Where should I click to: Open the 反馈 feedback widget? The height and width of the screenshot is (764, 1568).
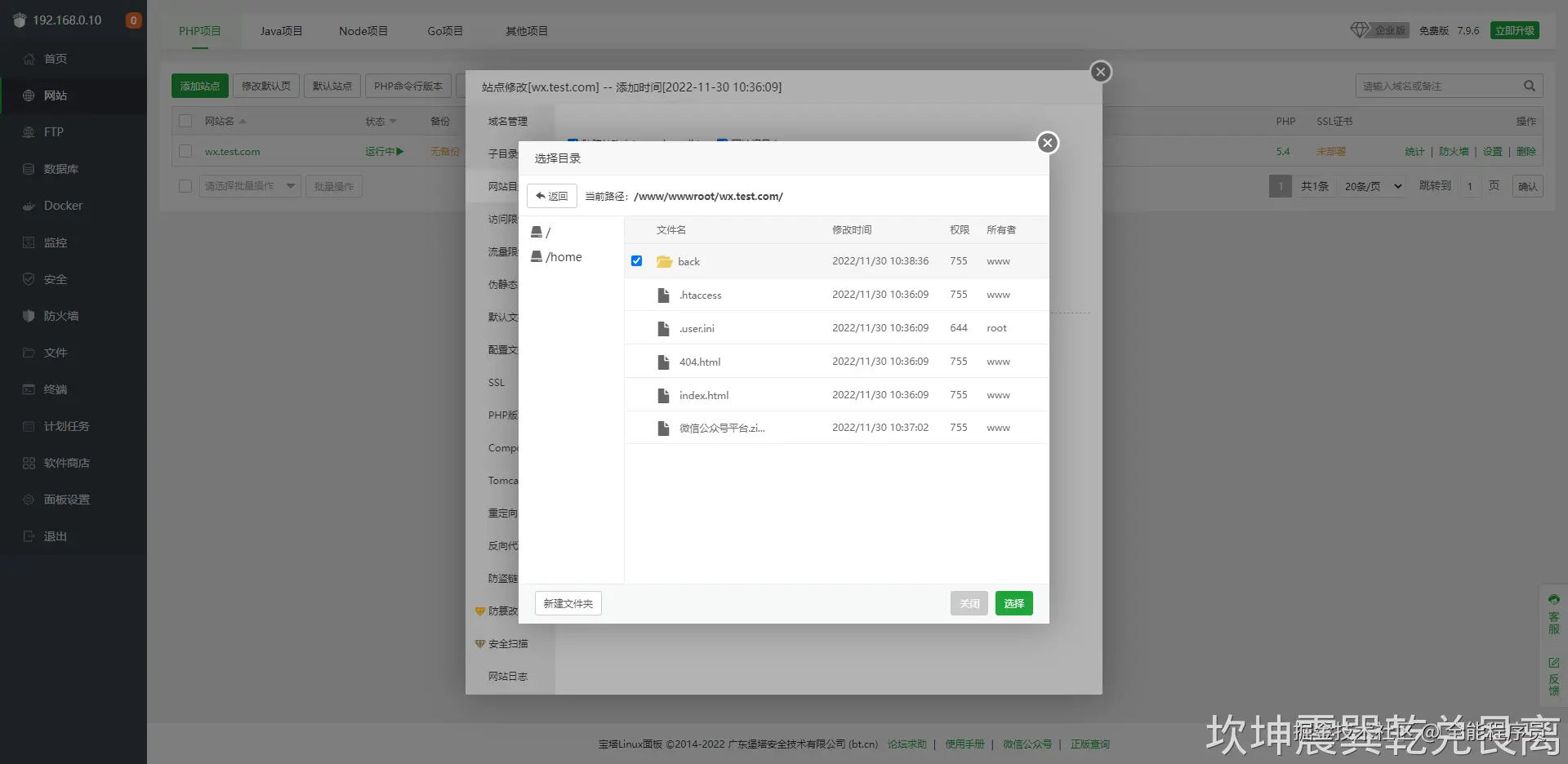pyautogui.click(x=1553, y=677)
